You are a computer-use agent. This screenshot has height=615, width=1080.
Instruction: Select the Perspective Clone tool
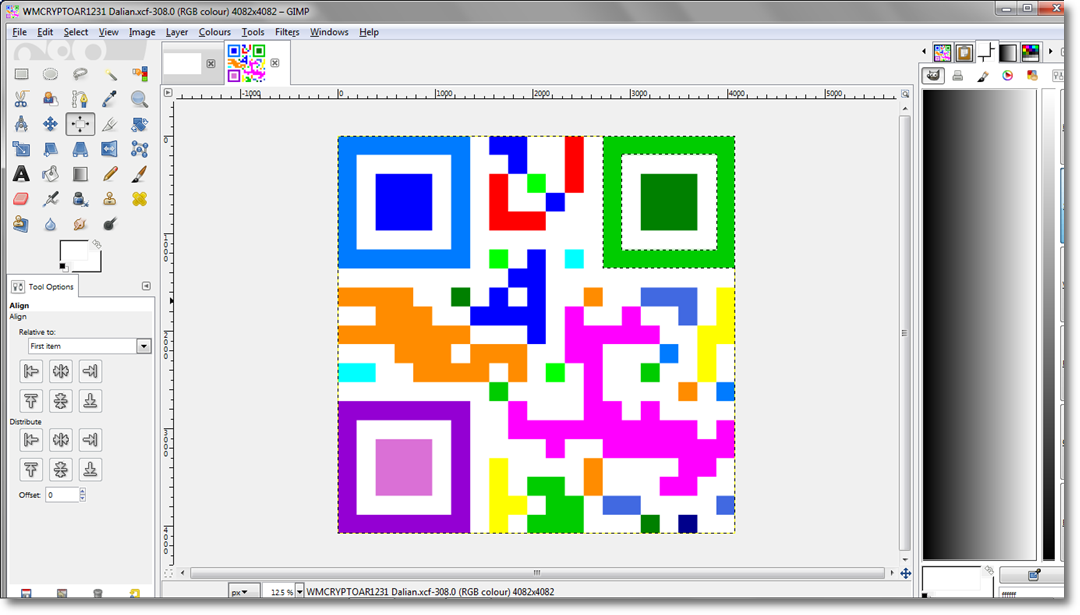coord(21,224)
